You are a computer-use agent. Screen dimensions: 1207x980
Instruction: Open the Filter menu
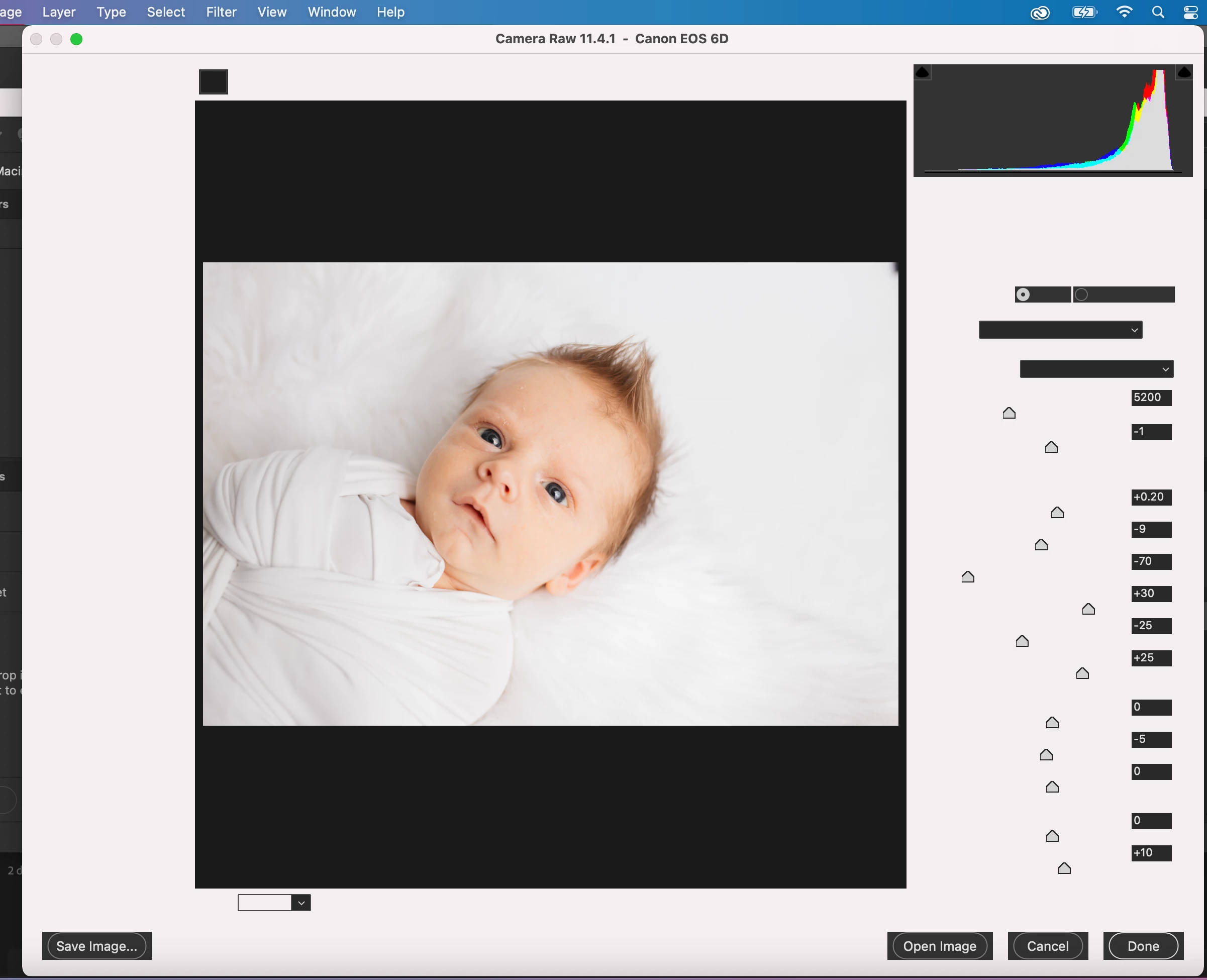pyautogui.click(x=221, y=12)
